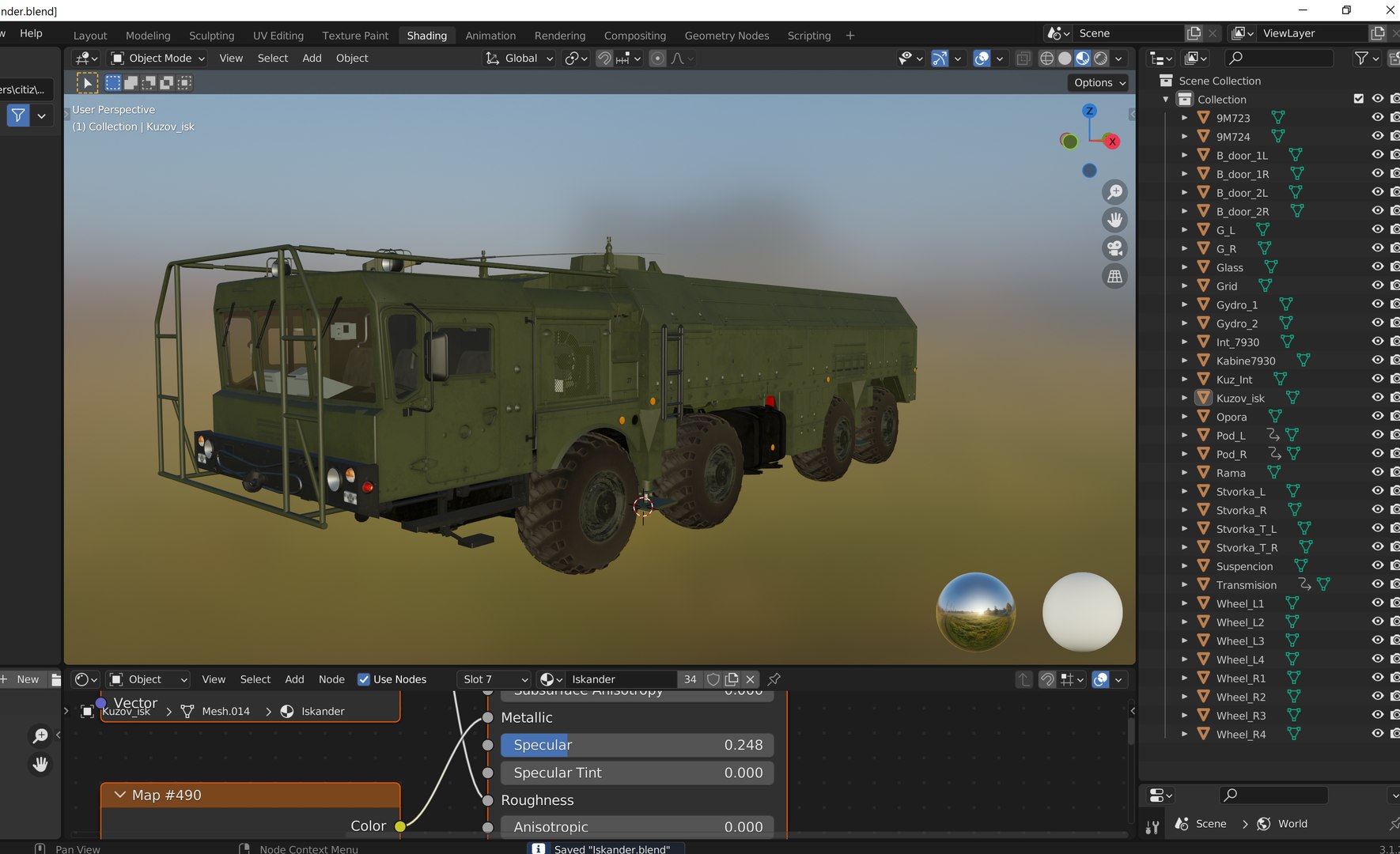Viewport: 1400px width, 854px height.
Task: Click the Z axis on the navigation gizmo
Action: point(1089,111)
